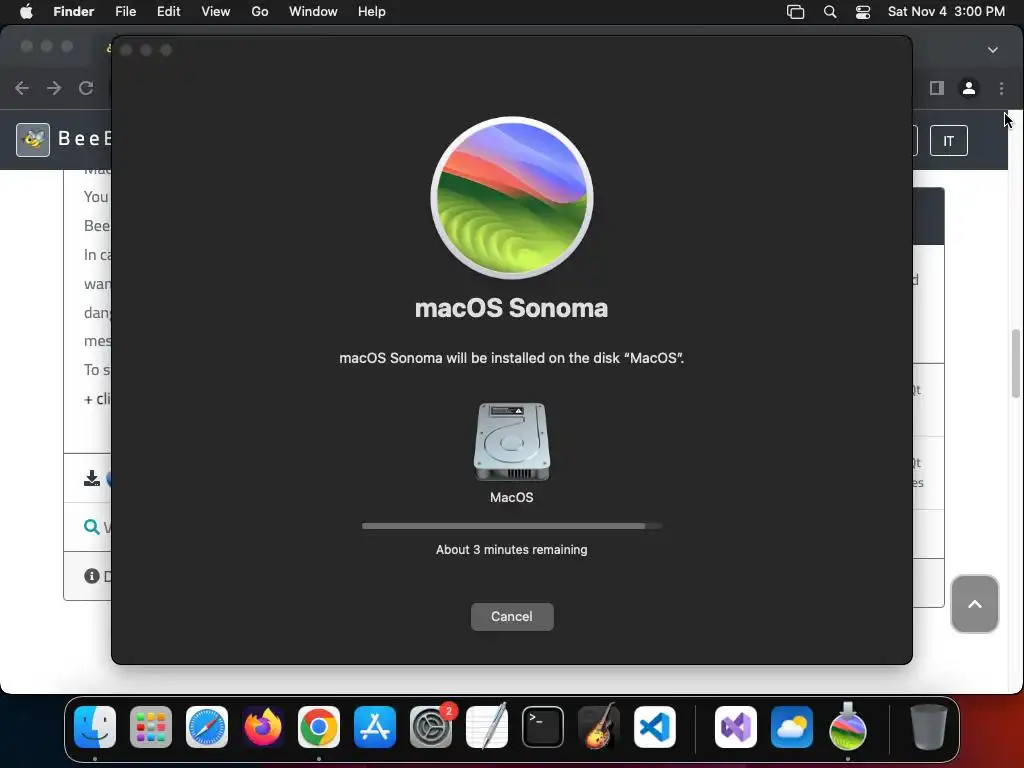This screenshot has width=1024, height=768.
Task: Launch GarageBand from the Dock
Action: [599, 727]
